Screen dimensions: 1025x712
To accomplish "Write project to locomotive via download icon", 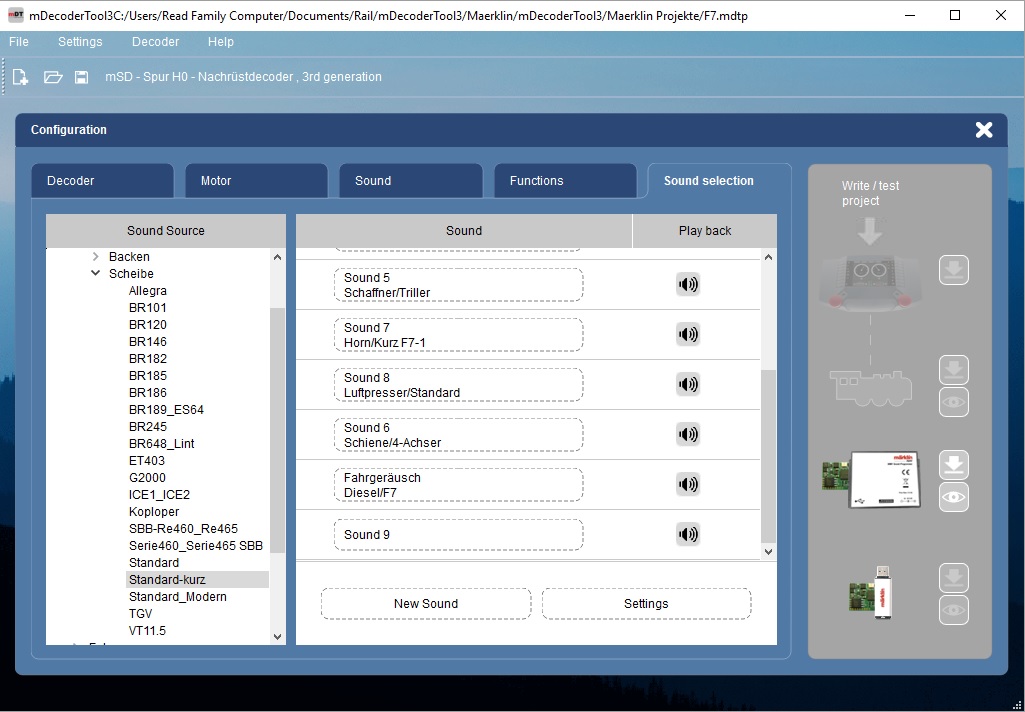I will tap(954, 371).
